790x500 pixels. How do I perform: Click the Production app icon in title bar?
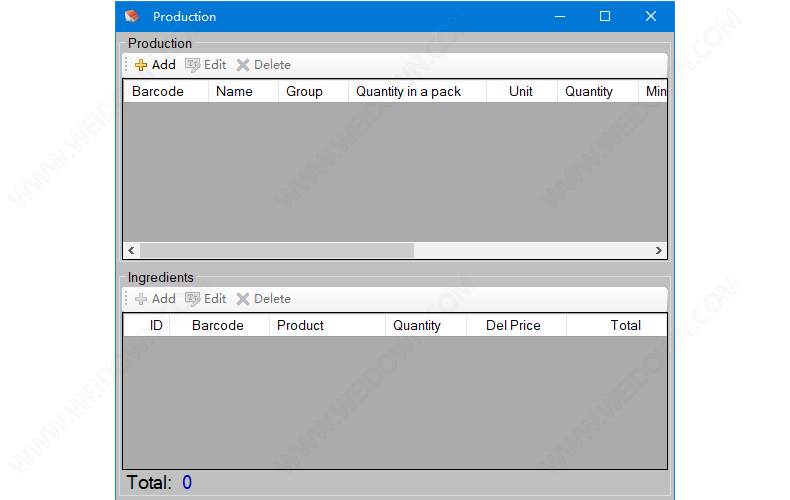coord(132,16)
